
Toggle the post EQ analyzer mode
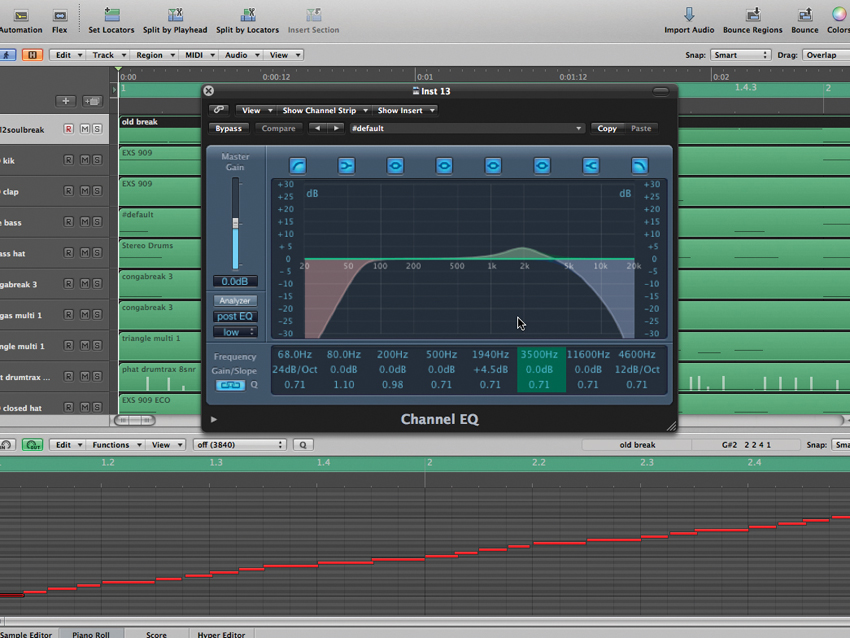click(235, 316)
